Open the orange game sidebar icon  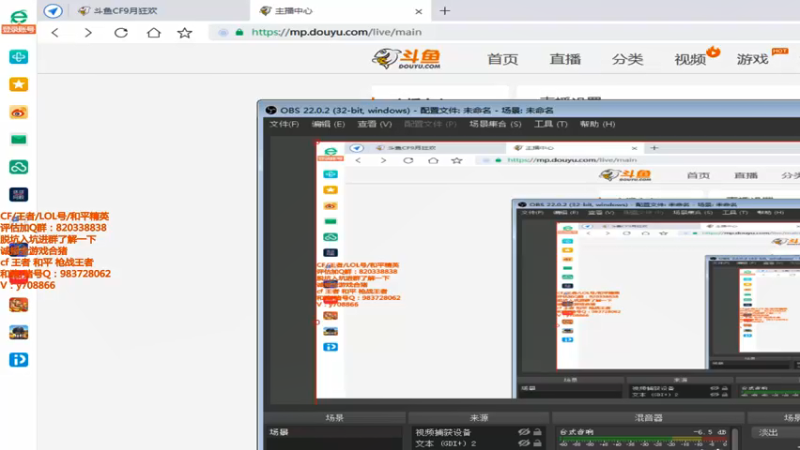point(18,305)
